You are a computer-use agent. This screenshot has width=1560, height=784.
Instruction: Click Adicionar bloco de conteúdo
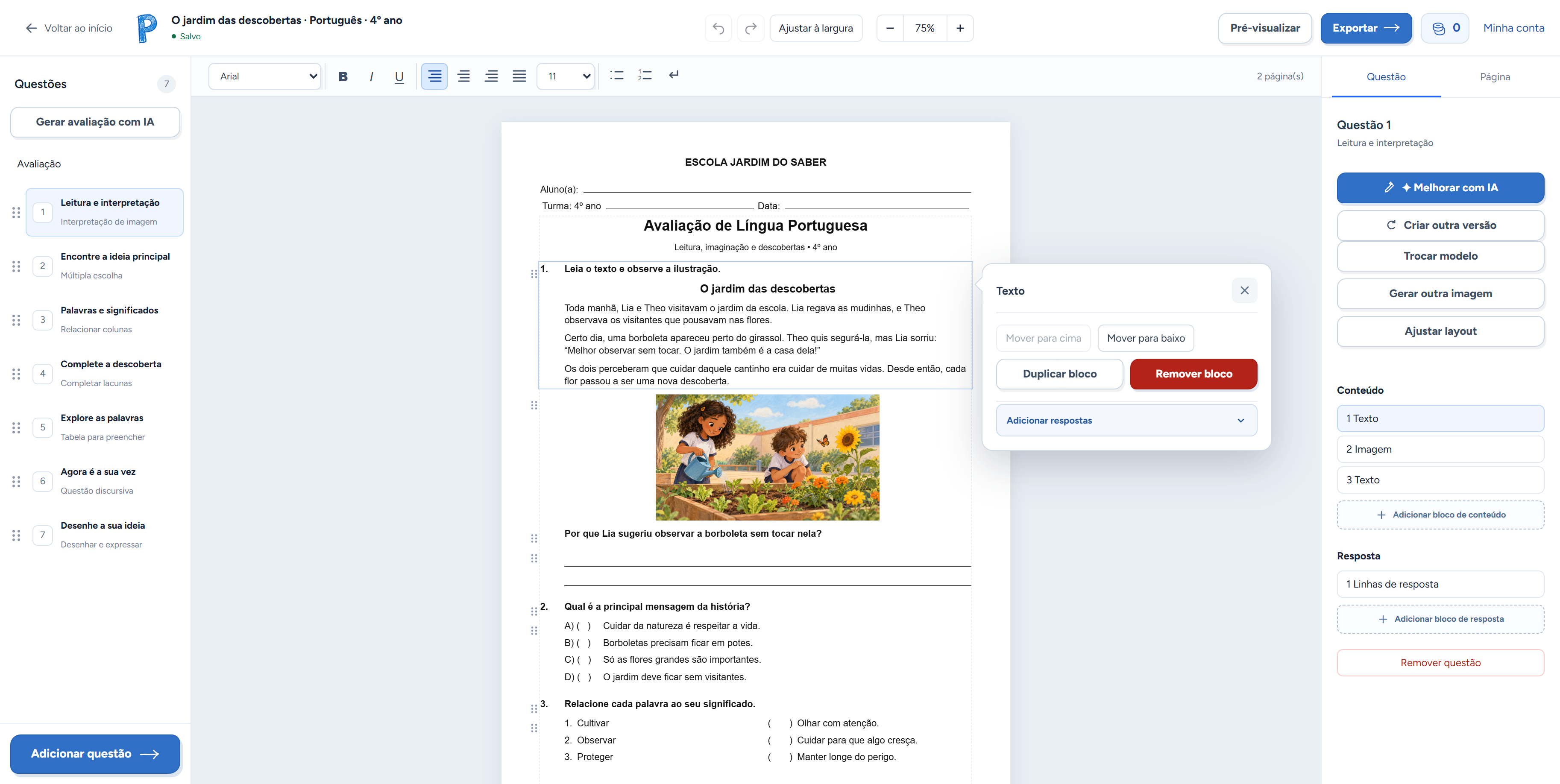[1440, 515]
